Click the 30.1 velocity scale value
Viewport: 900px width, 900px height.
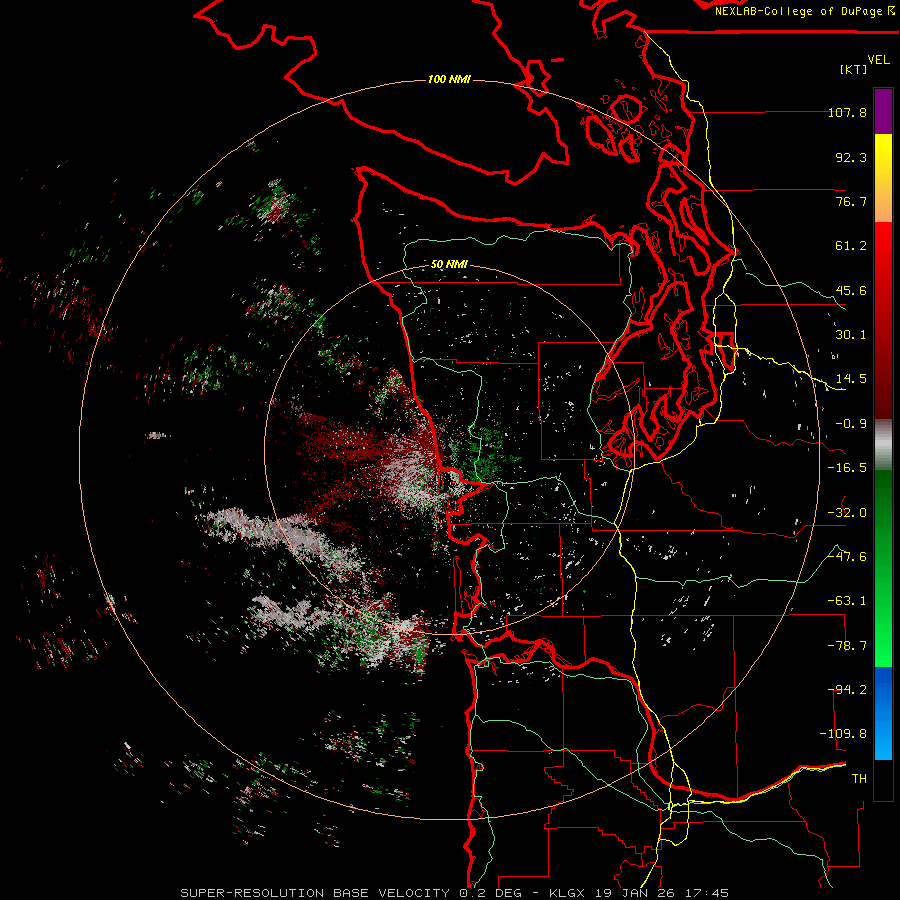click(x=851, y=335)
